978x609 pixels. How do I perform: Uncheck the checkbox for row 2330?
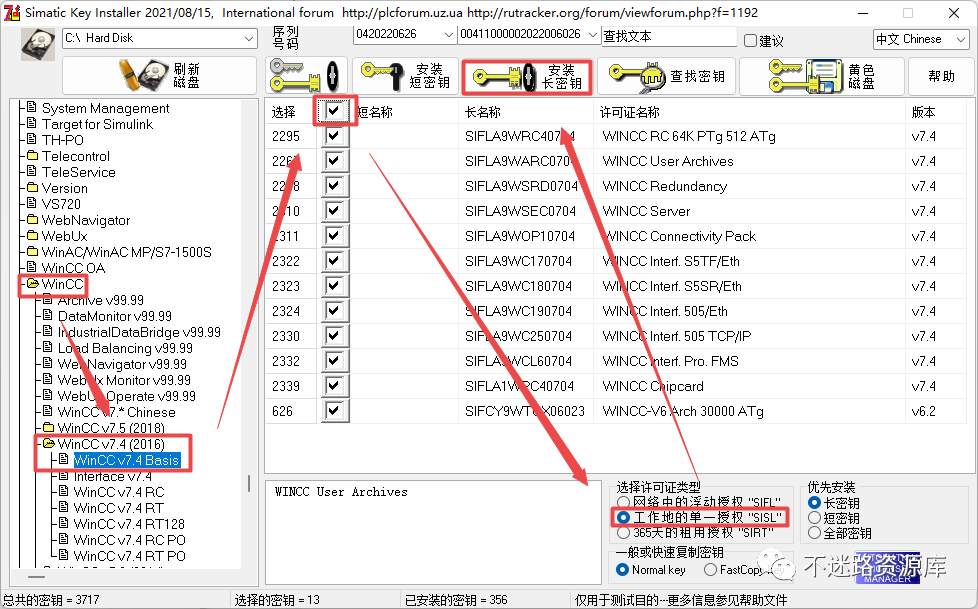coord(334,335)
